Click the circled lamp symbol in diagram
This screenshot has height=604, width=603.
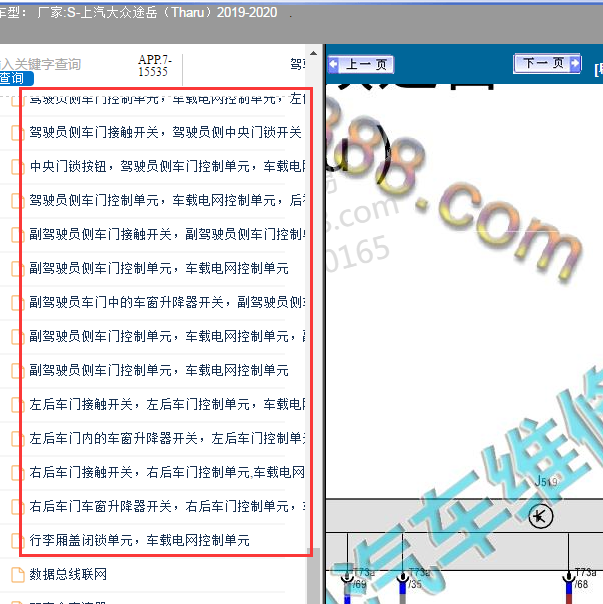click(541, 516)
